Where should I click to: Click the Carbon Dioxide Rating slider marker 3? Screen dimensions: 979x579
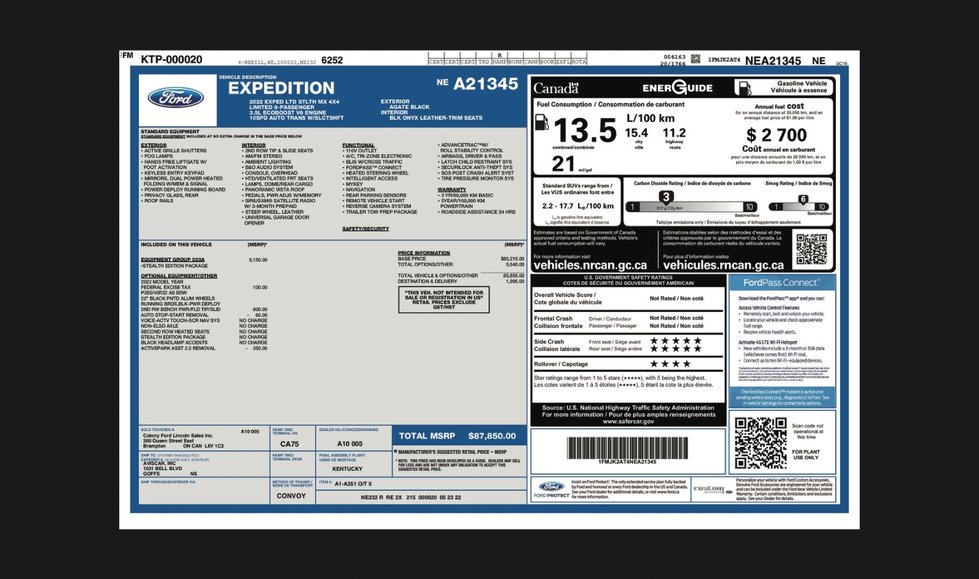[666, 198]
